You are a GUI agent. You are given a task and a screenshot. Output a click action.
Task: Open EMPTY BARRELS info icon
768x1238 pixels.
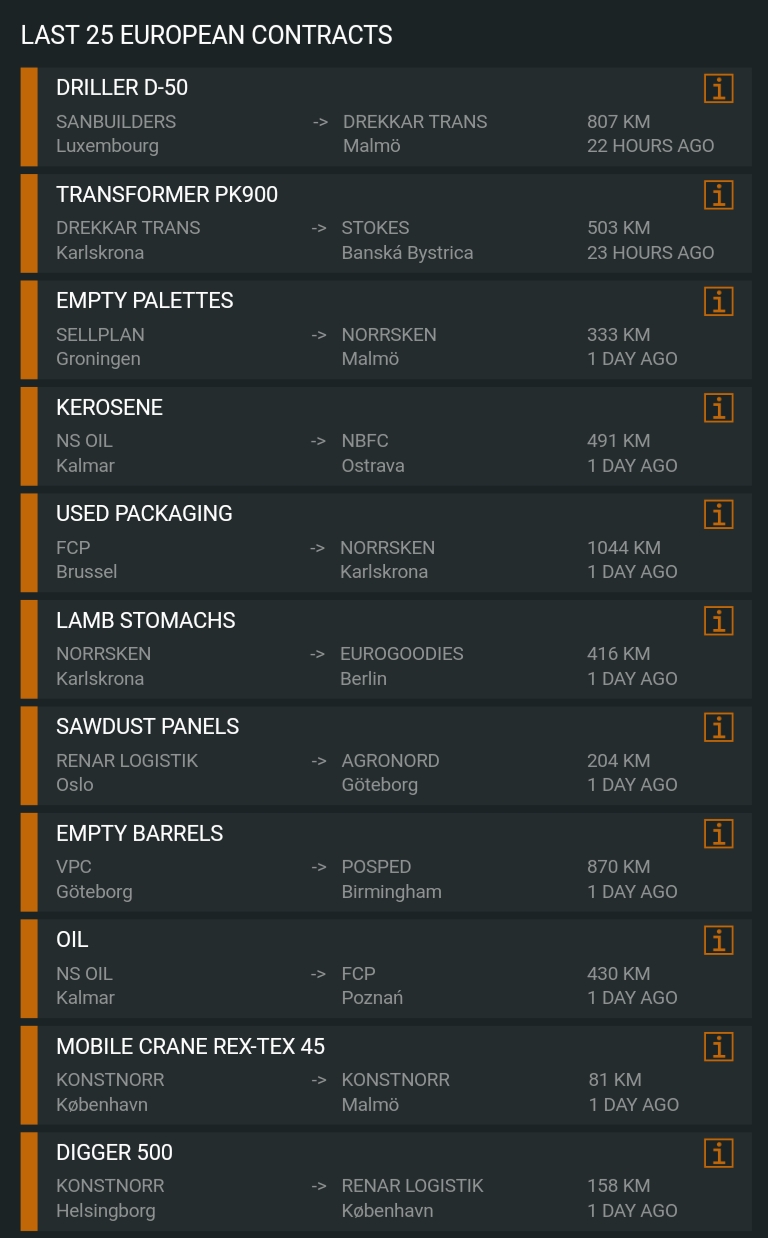coord(718,834)
